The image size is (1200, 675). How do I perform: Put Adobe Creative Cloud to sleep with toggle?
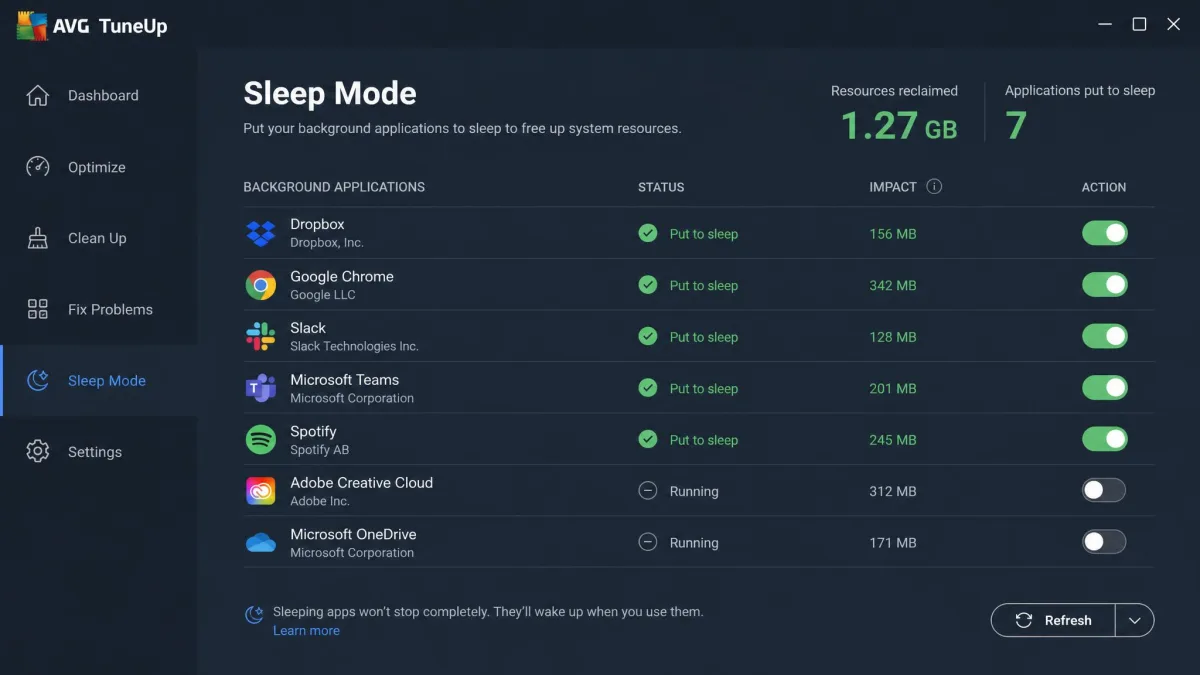click(1104, 490)
